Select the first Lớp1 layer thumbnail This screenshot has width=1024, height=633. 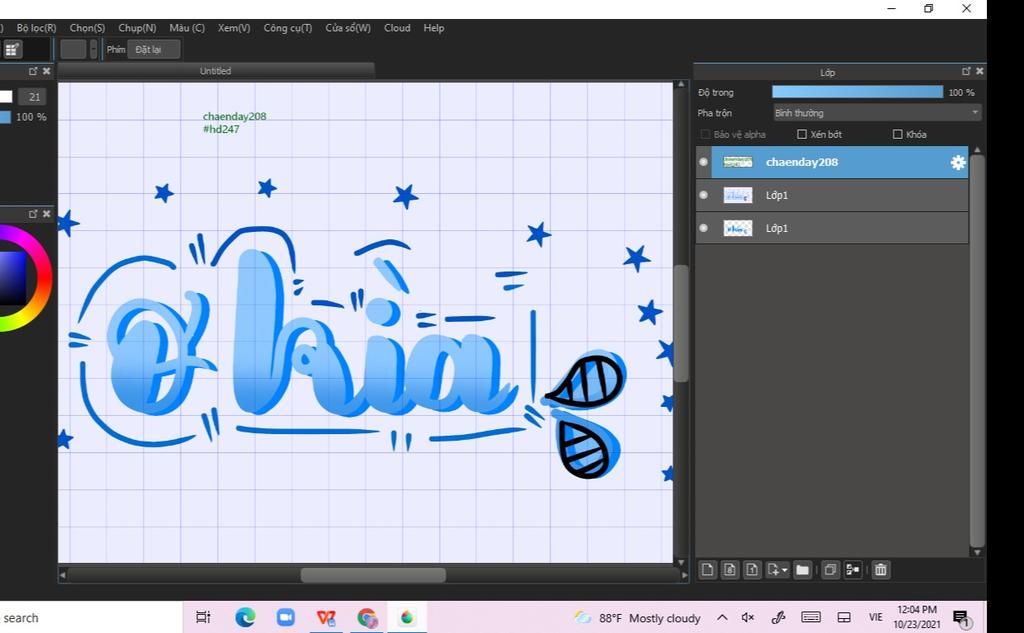click(x=738, y=195)
